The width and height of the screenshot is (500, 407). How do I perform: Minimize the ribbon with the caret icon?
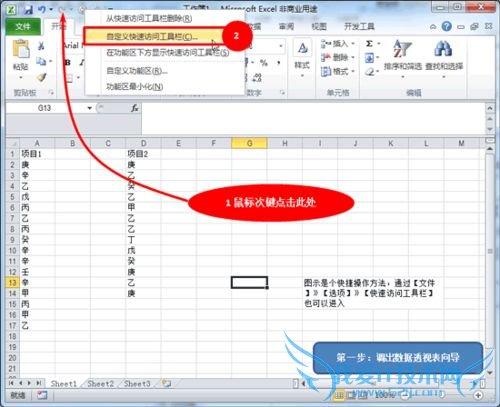(433, 26)
